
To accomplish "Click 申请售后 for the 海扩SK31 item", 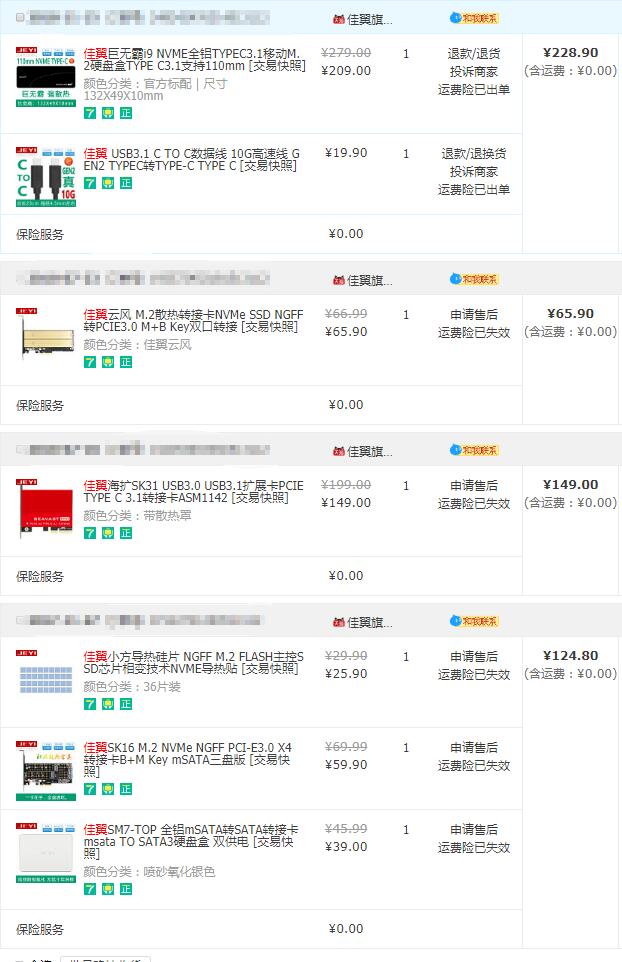I will (474, 486).
